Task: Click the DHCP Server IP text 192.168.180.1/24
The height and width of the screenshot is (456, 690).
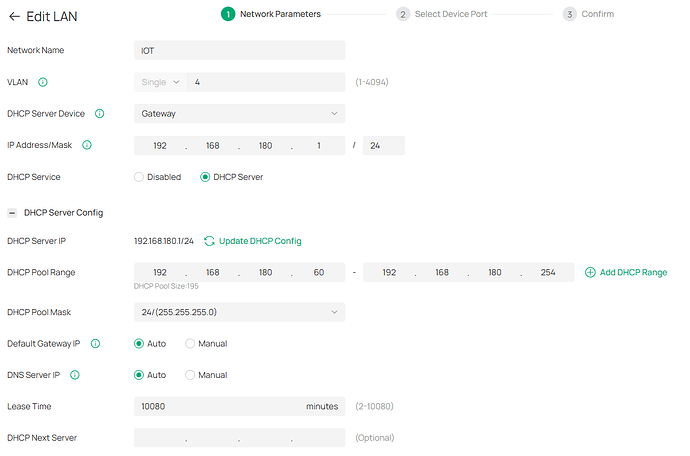Action: (164, 241)
